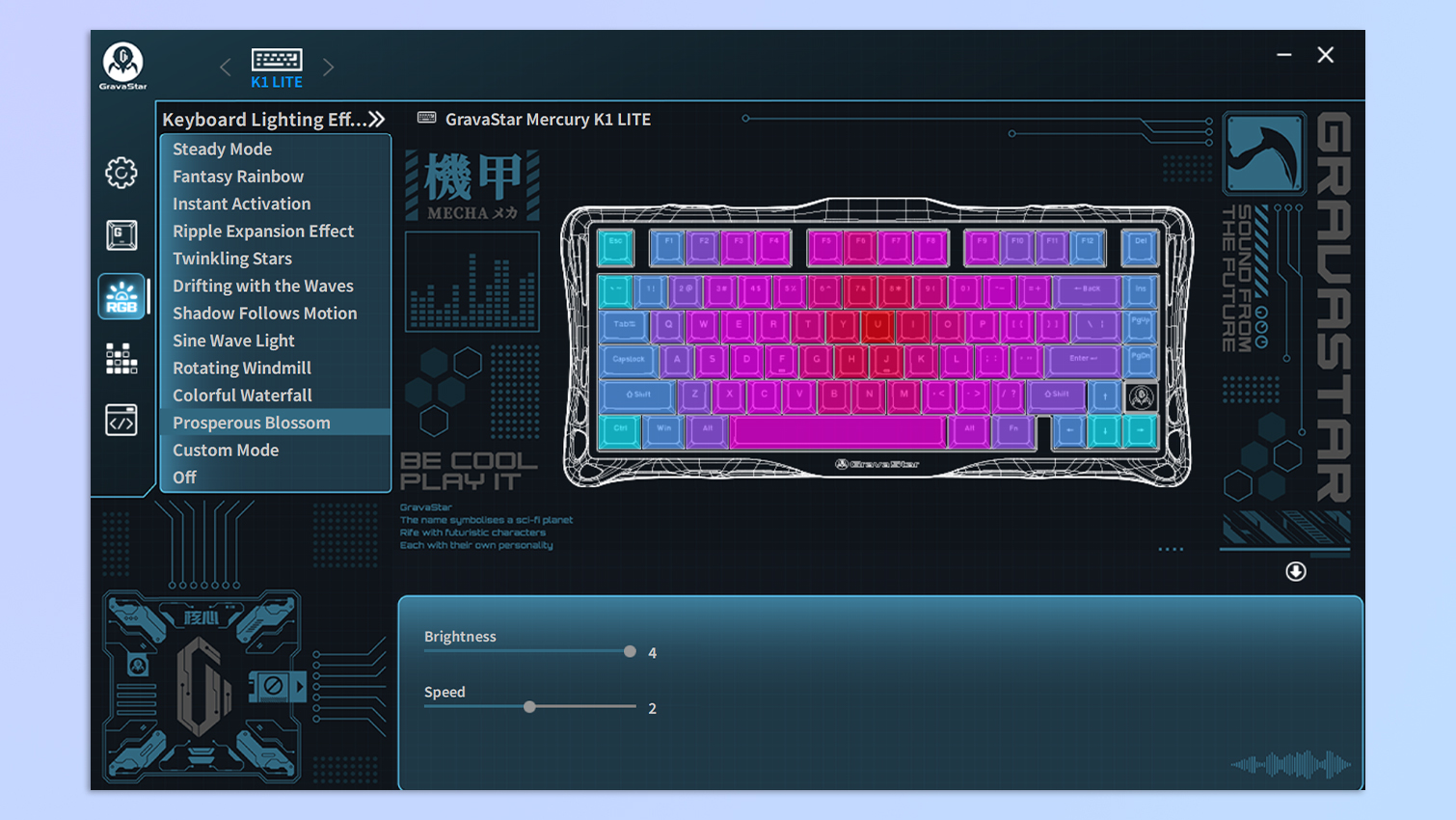Choose Fantasy Rainbow lighting effect
Viewport: 1456px width, 820px height.
coord(276,177)
